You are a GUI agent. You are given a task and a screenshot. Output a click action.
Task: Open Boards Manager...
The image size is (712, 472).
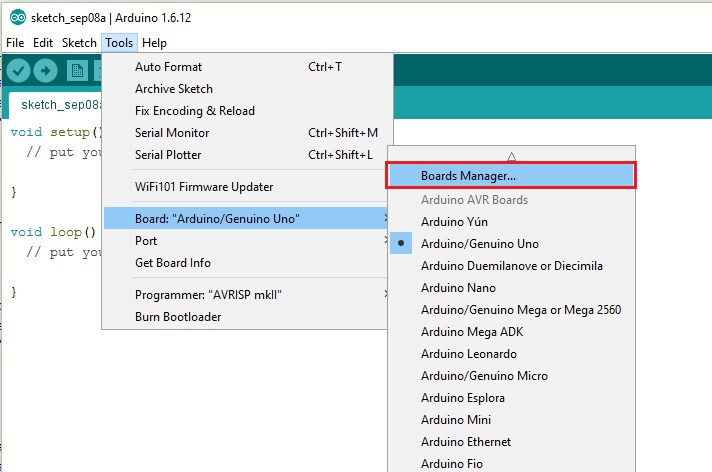point(511,175)
